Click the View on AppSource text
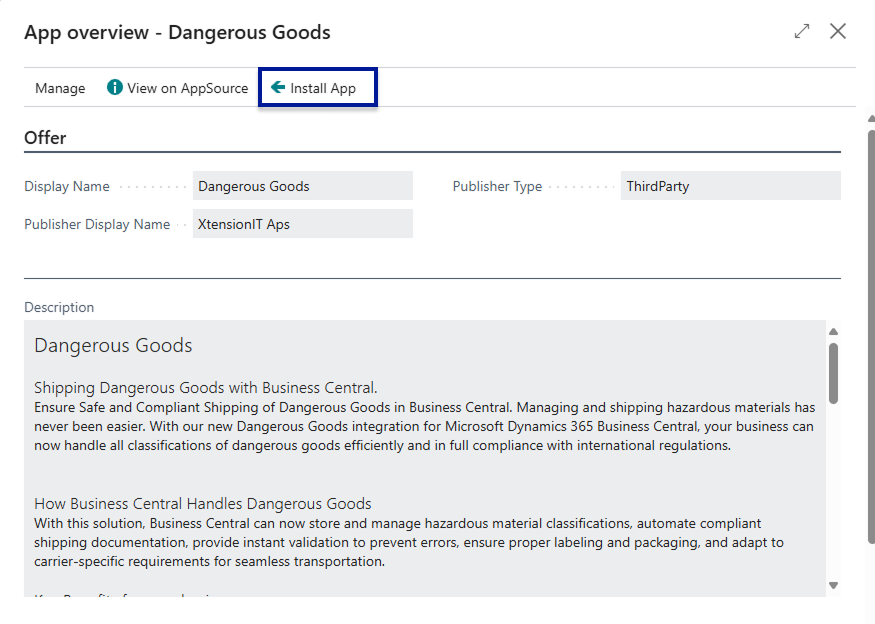The image size is (875, 624). (187, 88)
